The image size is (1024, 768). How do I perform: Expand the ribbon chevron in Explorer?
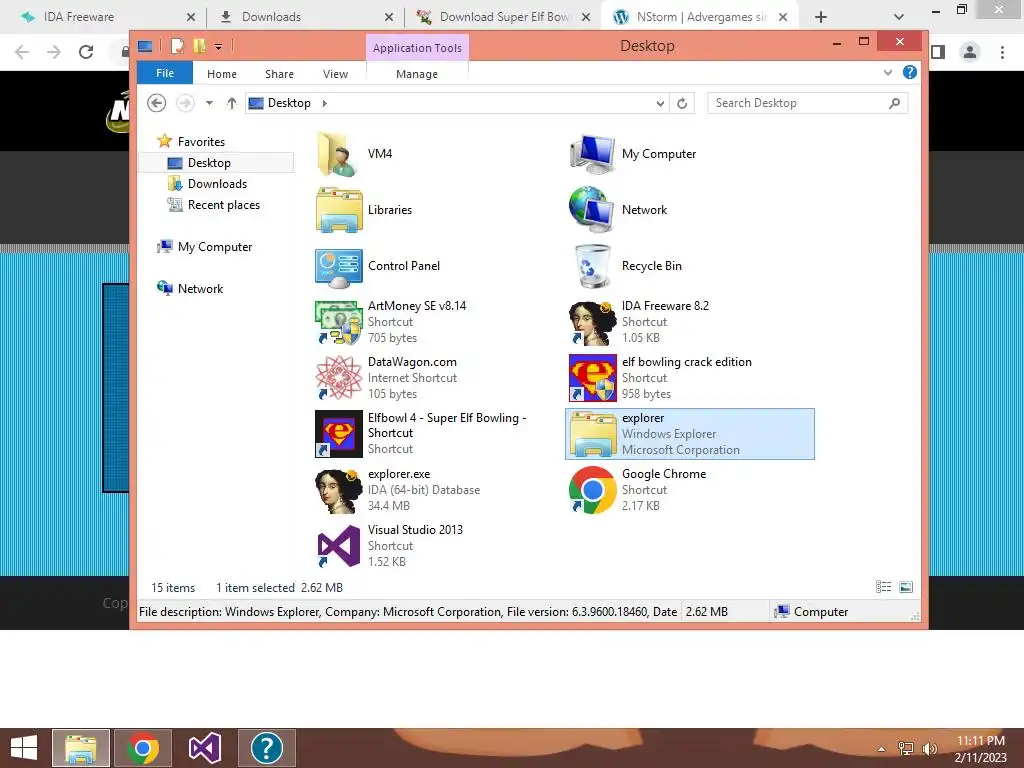click(888, 72)
